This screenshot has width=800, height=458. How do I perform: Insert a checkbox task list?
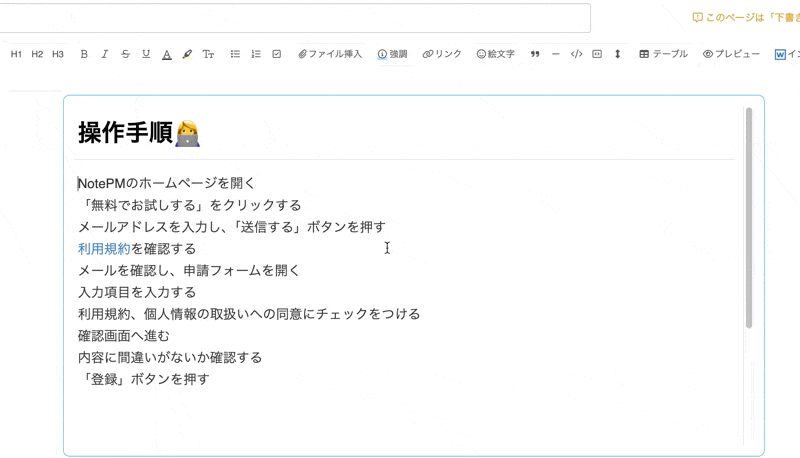pos(277,54)
